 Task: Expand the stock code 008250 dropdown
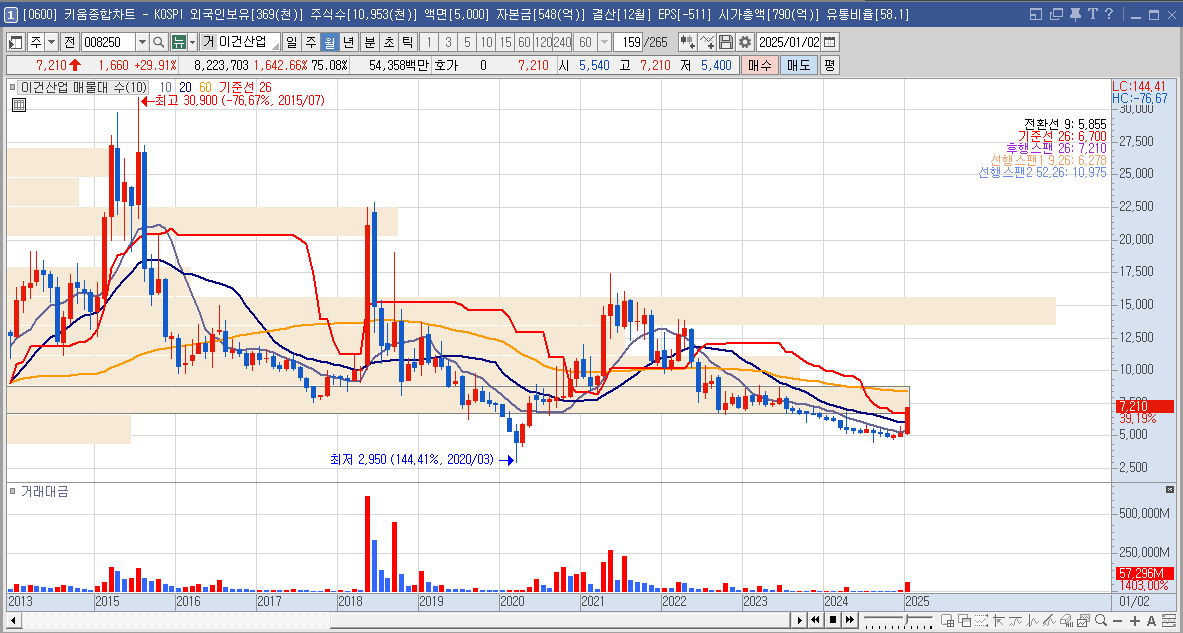click(x=142, y=42)
